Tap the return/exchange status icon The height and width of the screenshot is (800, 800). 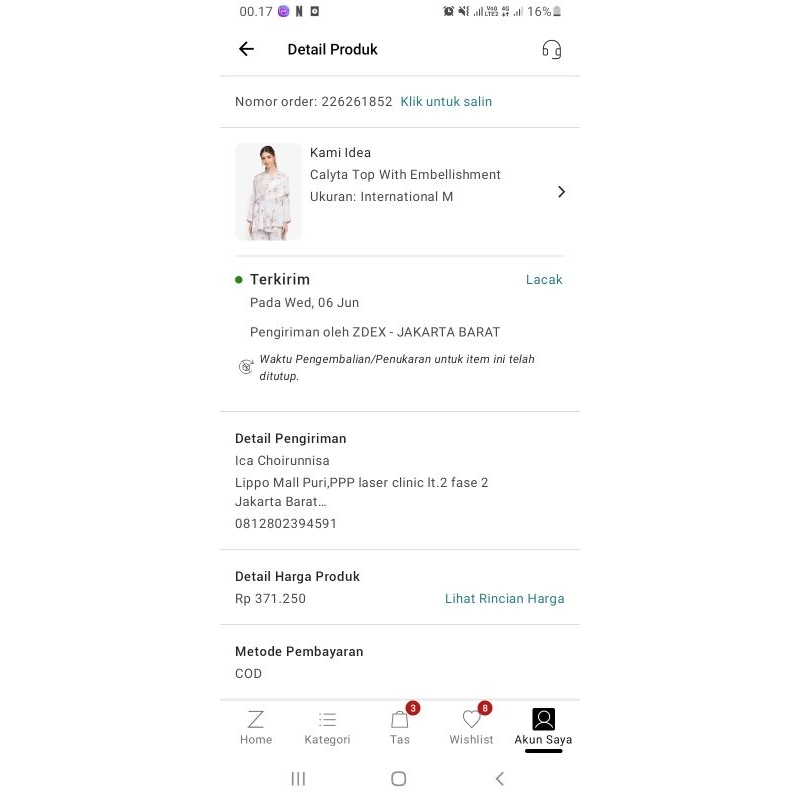click(246, 366)
